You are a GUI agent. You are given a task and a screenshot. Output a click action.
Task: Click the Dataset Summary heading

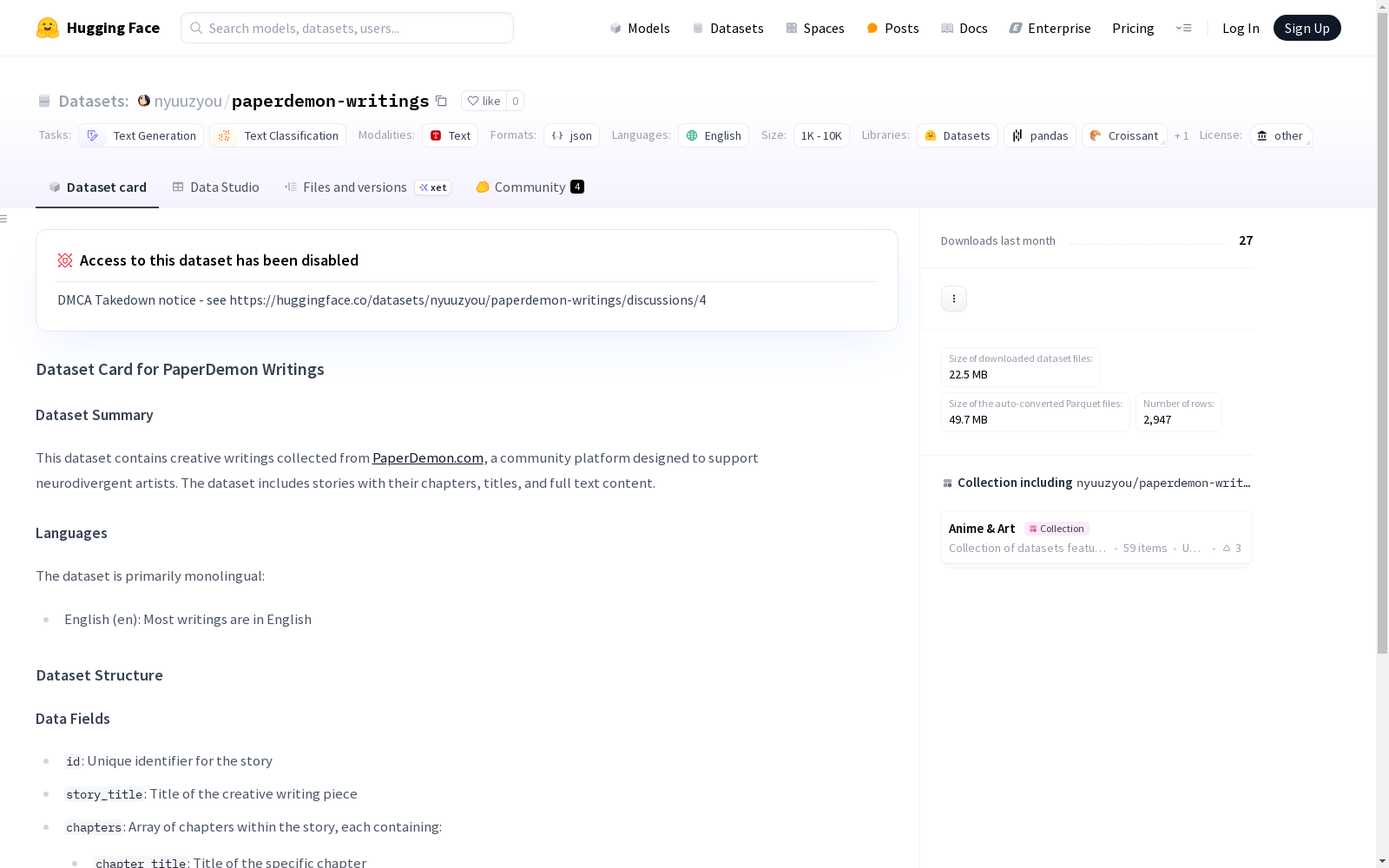pos(95,415)
